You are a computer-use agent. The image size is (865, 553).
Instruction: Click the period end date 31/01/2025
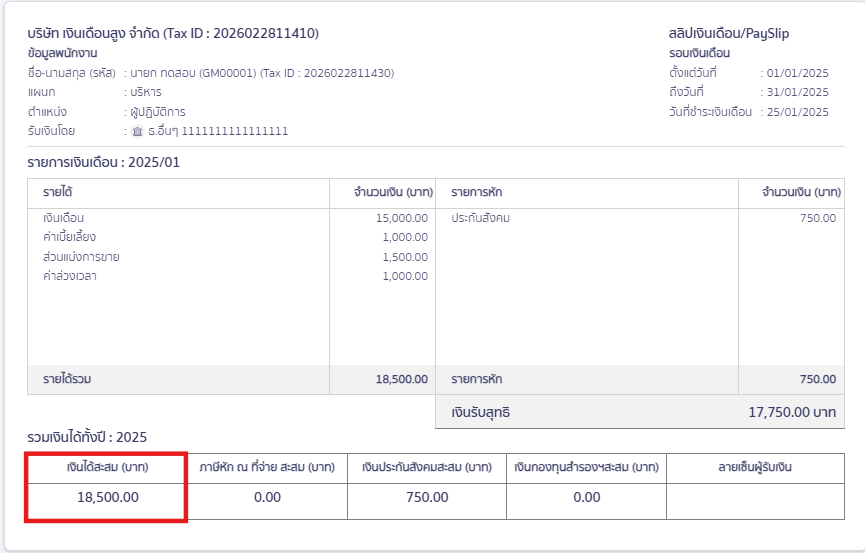pyautogui.click(x=798, y=92)
